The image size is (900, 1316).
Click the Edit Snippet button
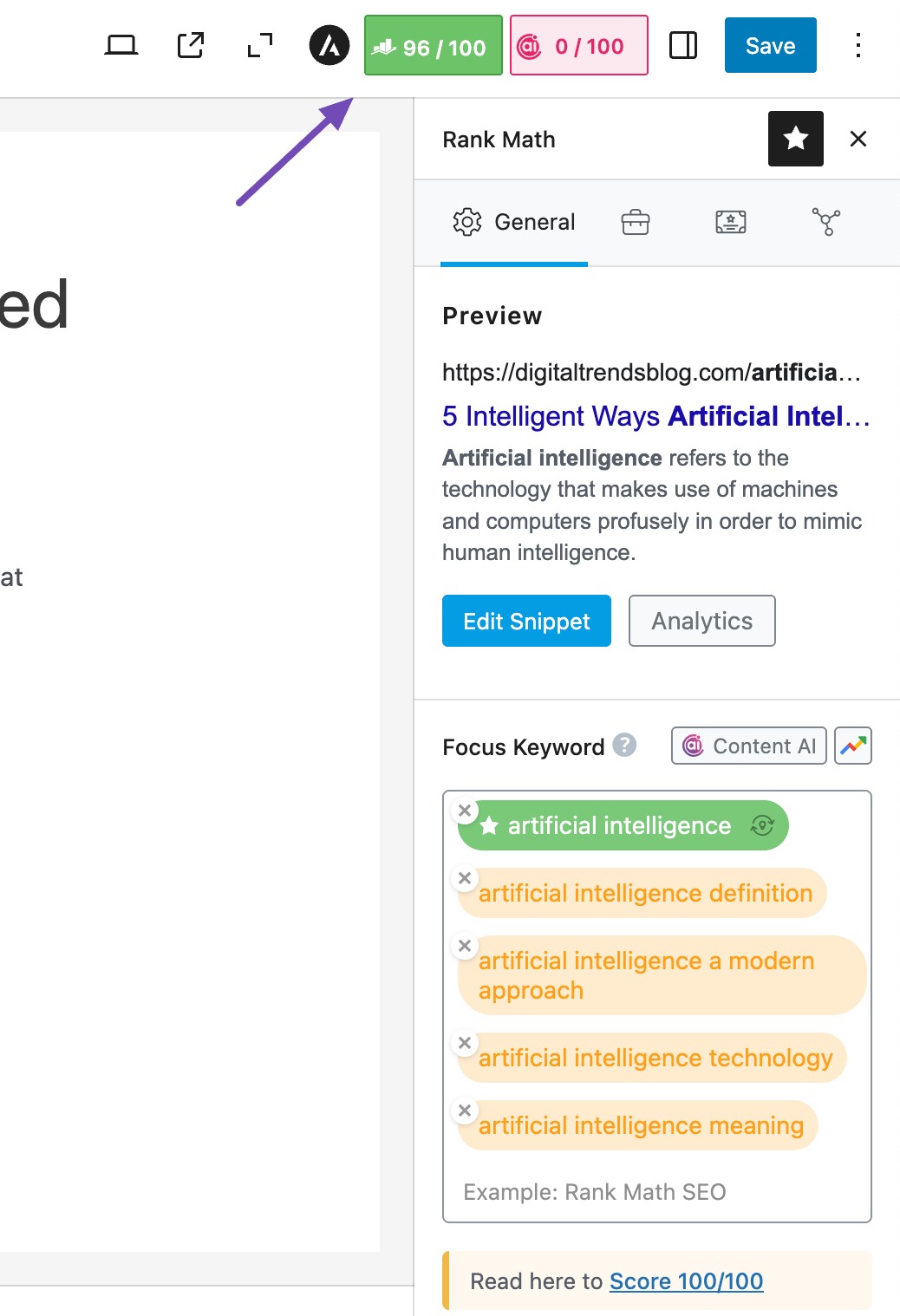pos(526,621)
